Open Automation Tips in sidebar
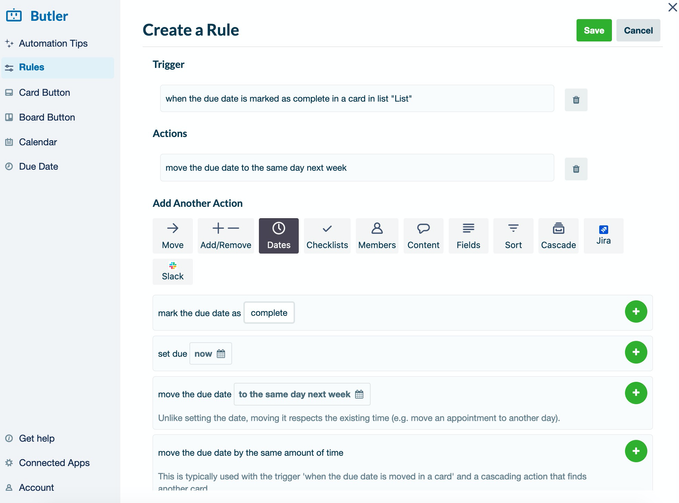The width and height of the screenshot is (679, 503). click(53, 43)
